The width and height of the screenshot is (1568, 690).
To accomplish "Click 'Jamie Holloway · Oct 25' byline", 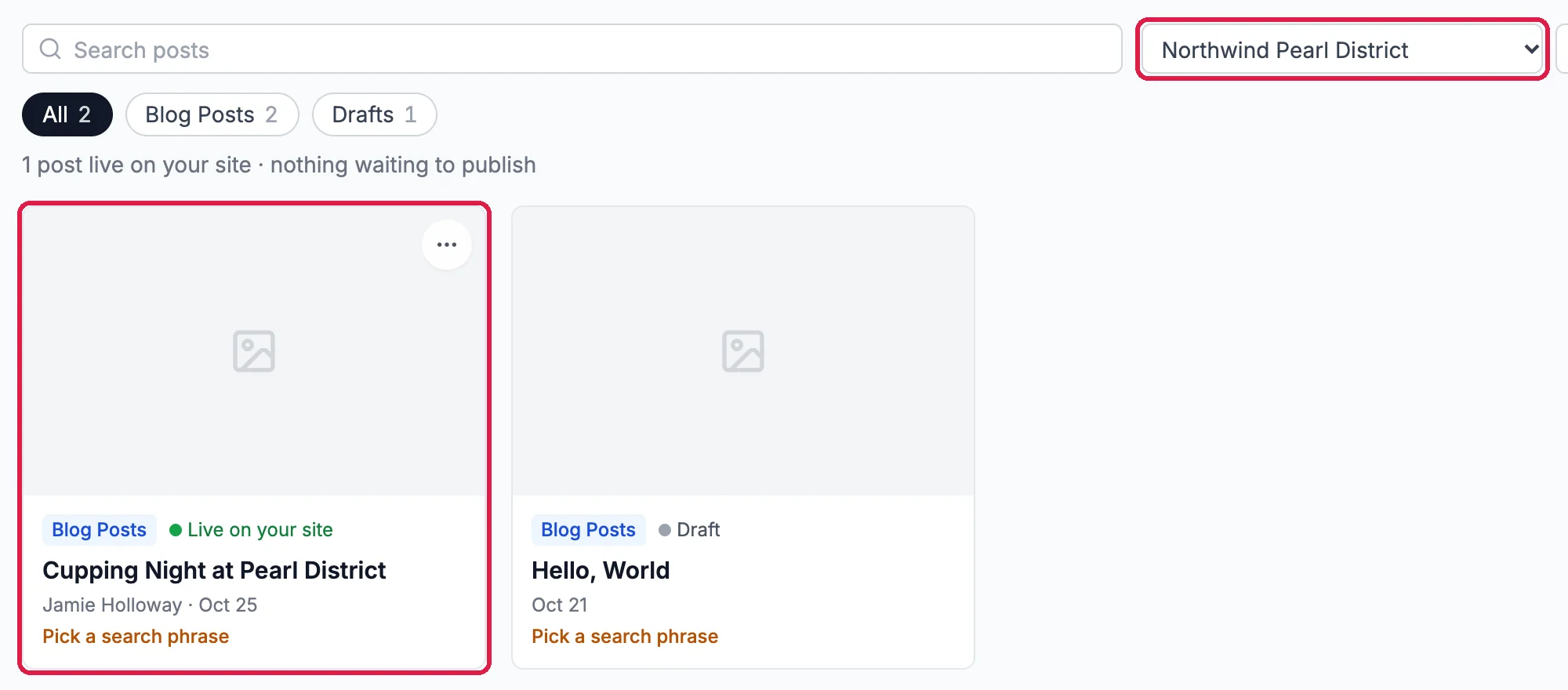I will [150, 605].
